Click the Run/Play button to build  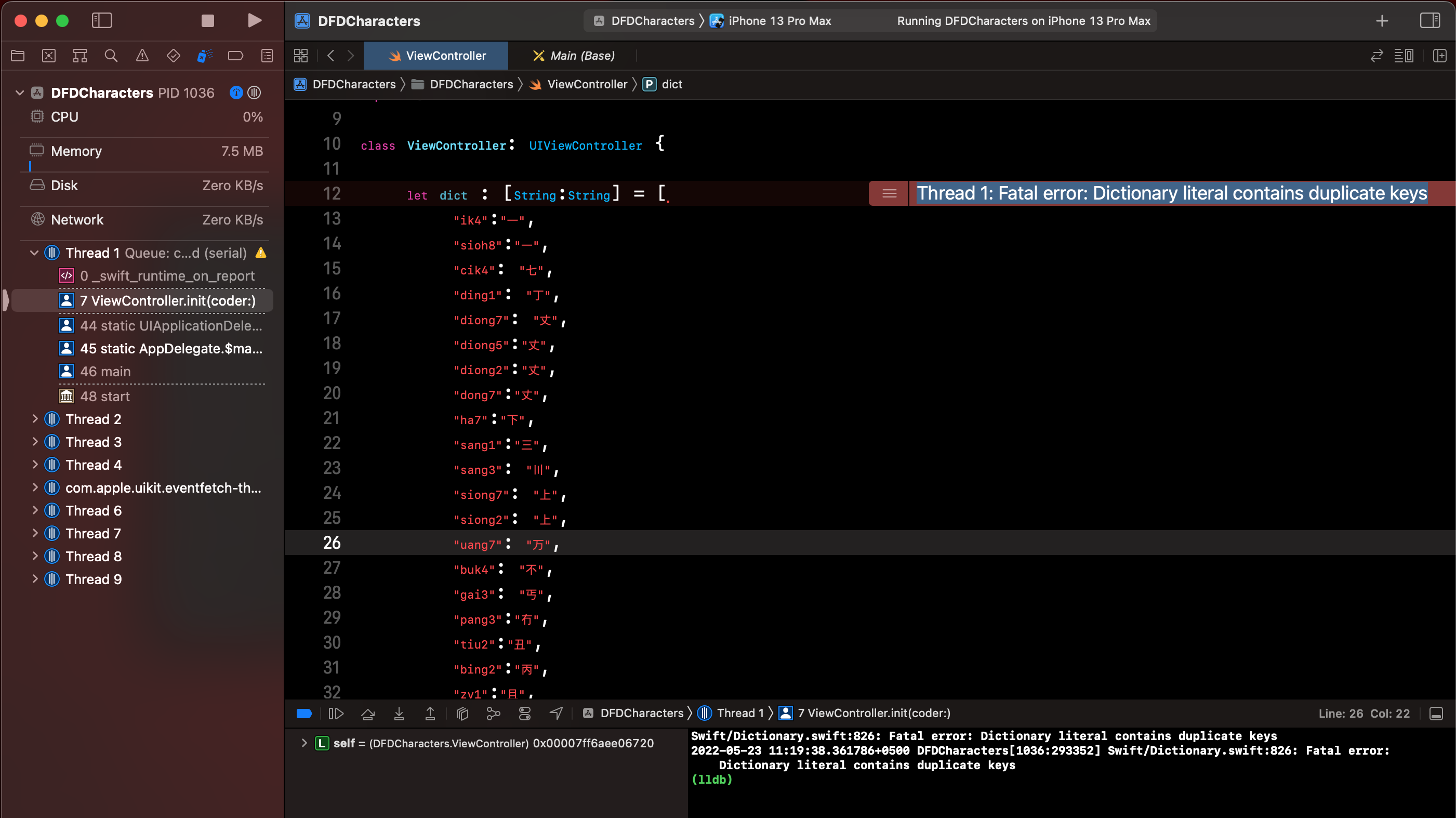tap(254, 20)
